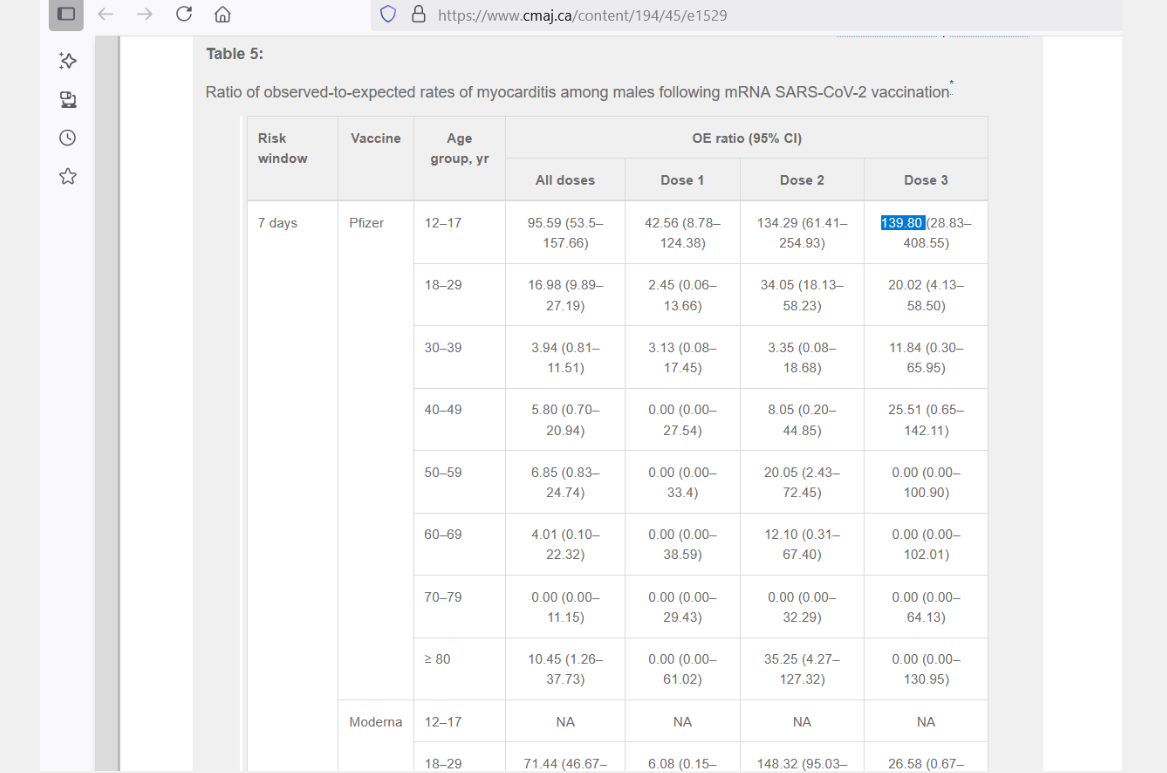The image size is (1167, 773).
Task: Open the browser home page
Action: click(223, 14)
